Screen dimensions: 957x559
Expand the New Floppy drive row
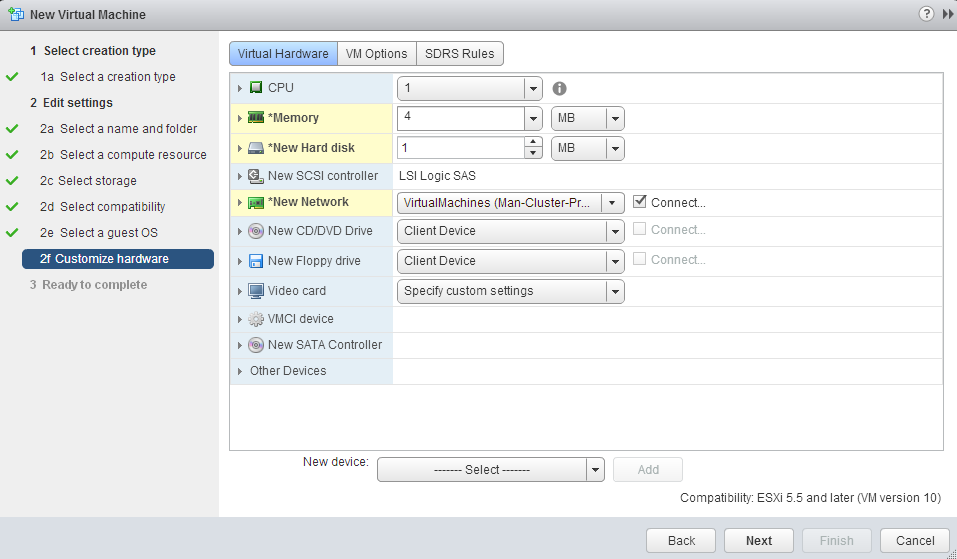point(239,261)
